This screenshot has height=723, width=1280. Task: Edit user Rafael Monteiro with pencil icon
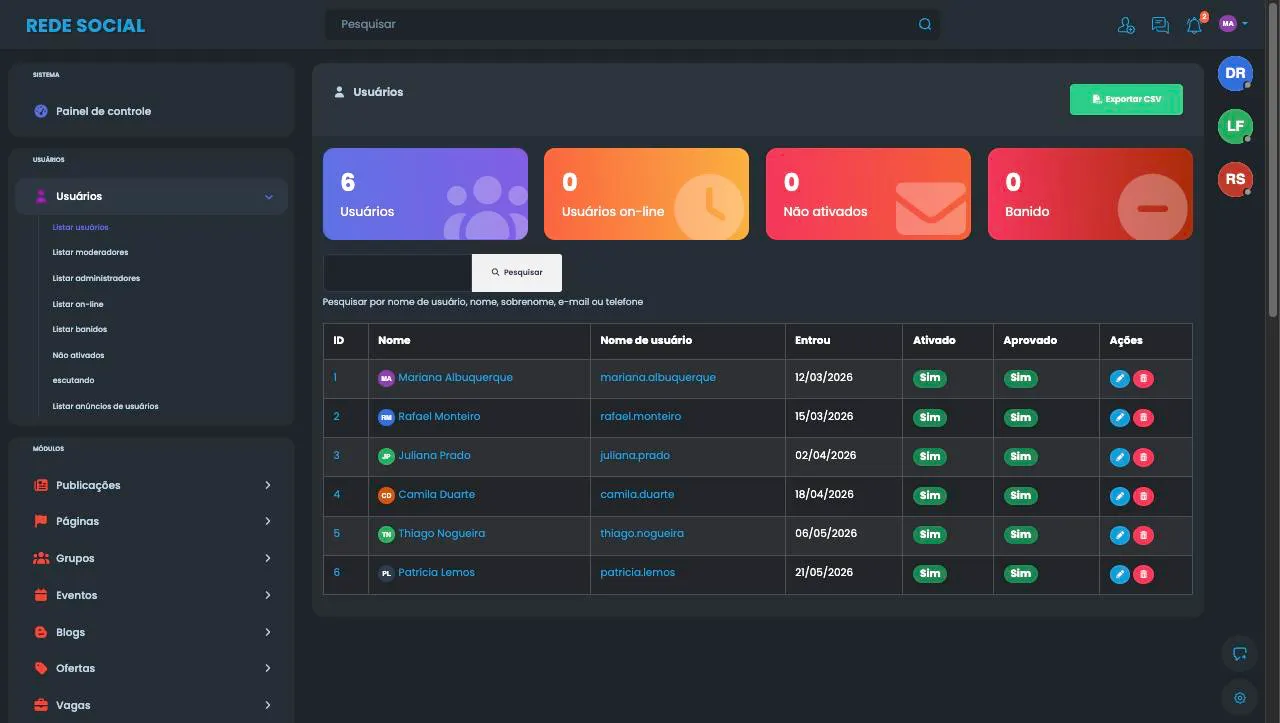(1120, 418)
